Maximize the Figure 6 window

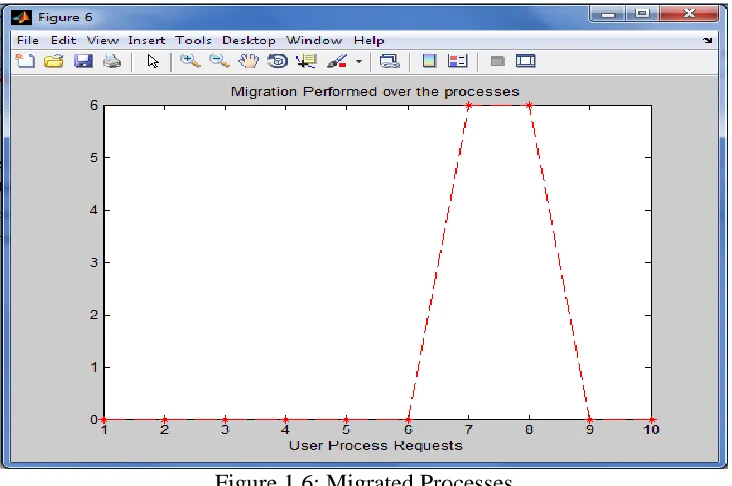(642, 14)
